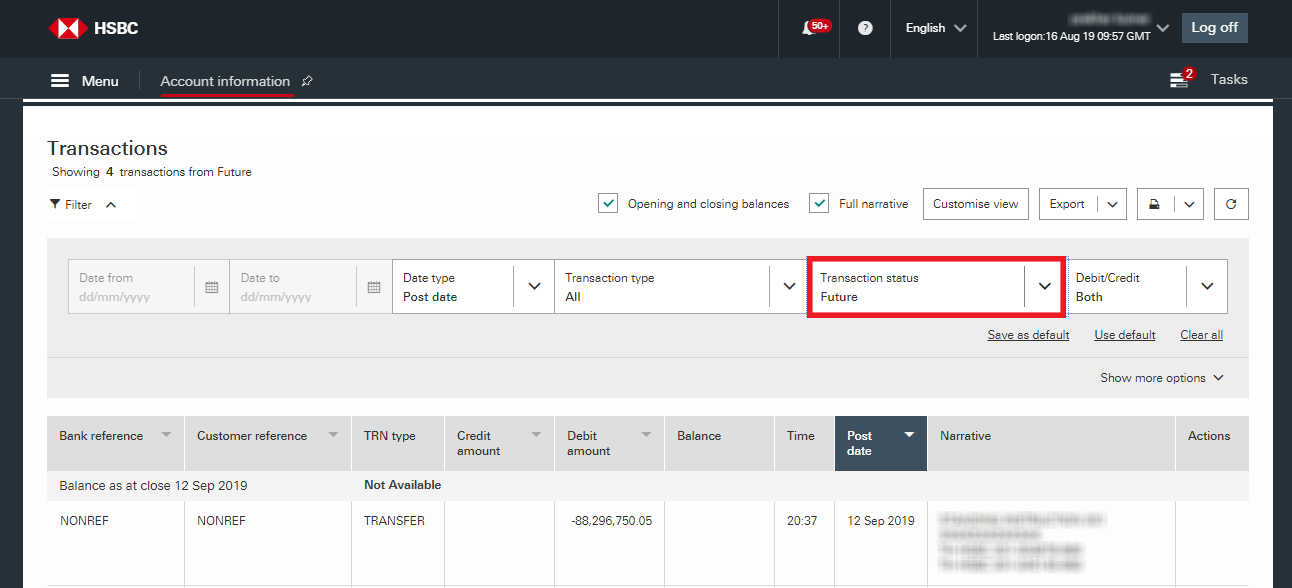Sort by Bank reference column arrow

tap(166, 435)
